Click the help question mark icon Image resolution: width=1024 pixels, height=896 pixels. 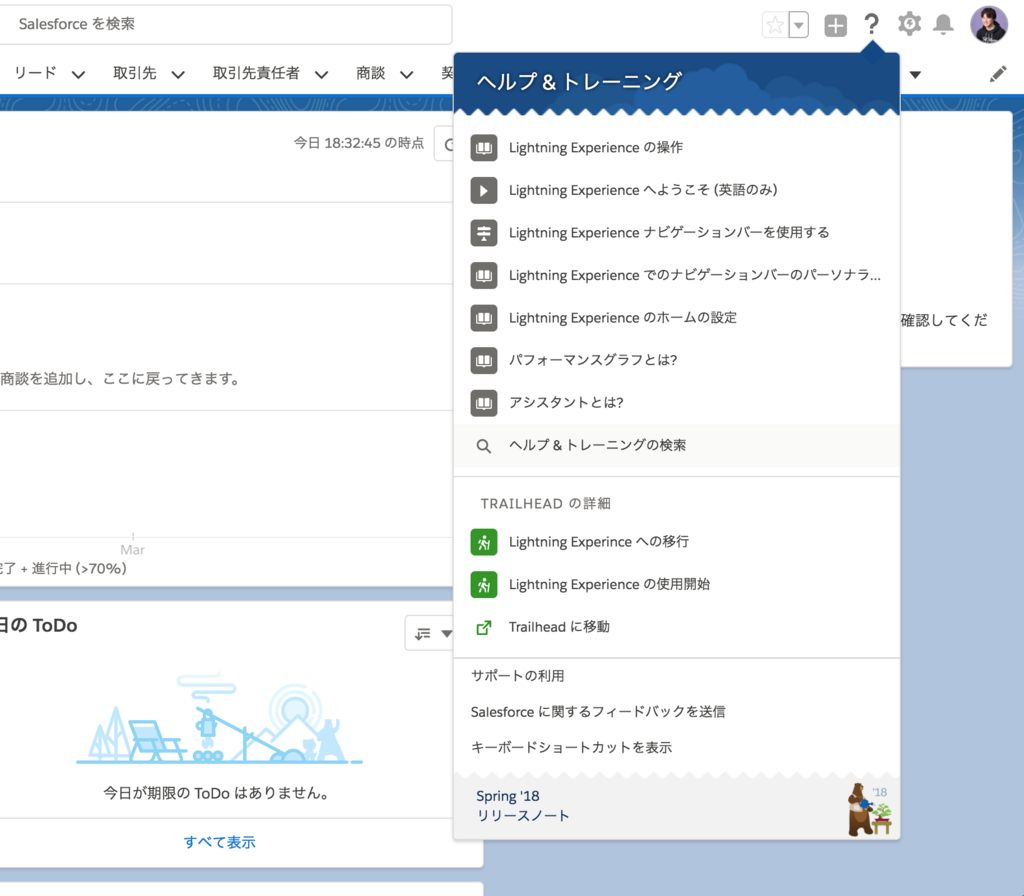(871, 25)
